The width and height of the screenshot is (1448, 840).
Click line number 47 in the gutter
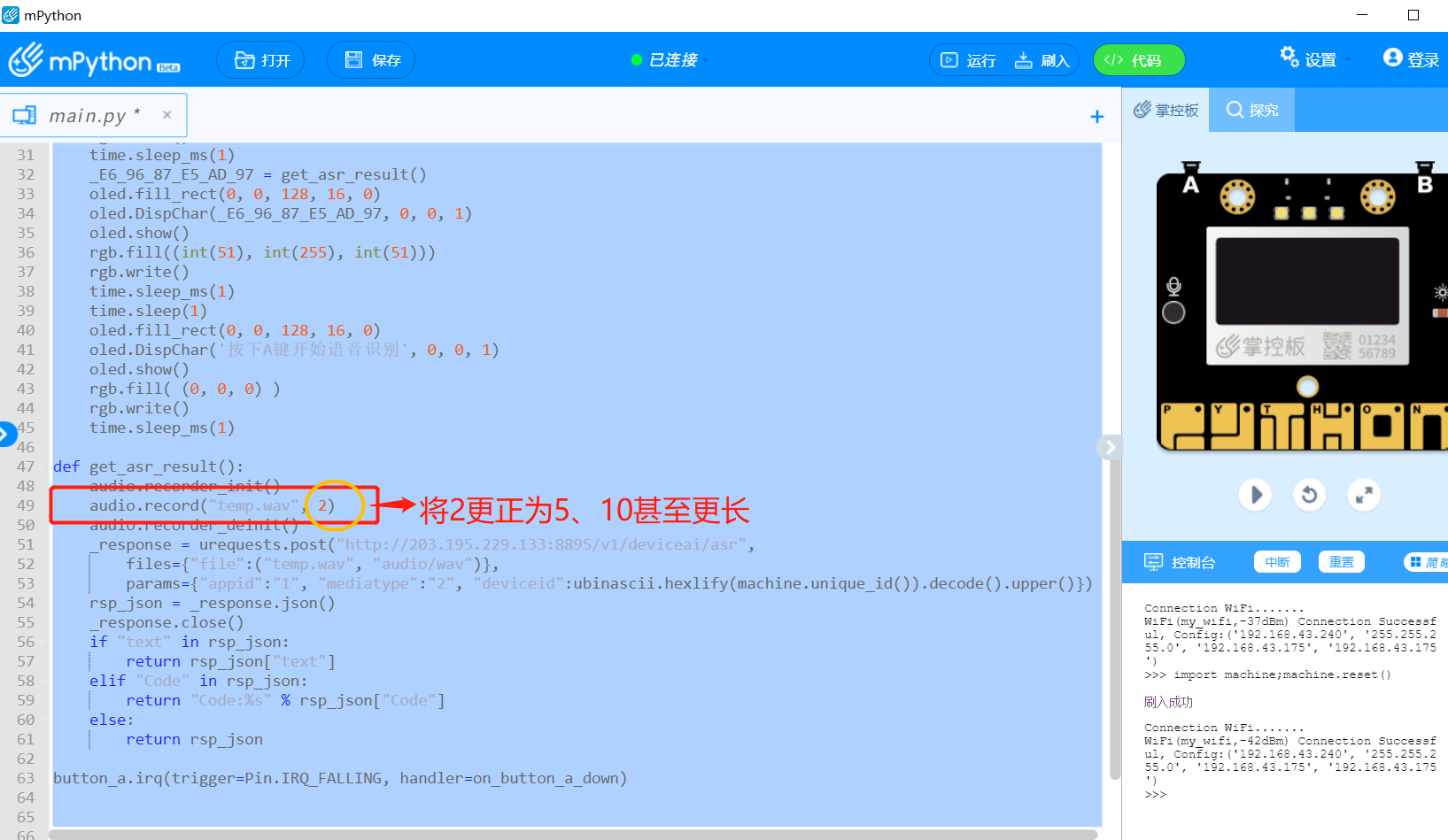(26, 466)
